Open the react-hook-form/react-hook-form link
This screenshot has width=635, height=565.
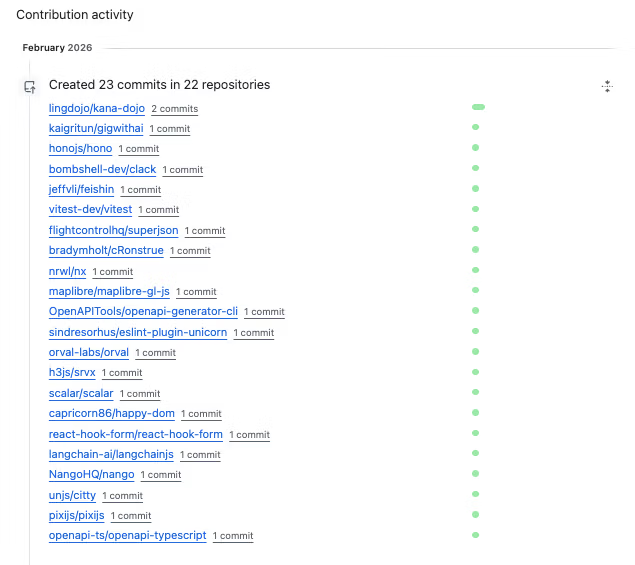click(x=136, y=434)
